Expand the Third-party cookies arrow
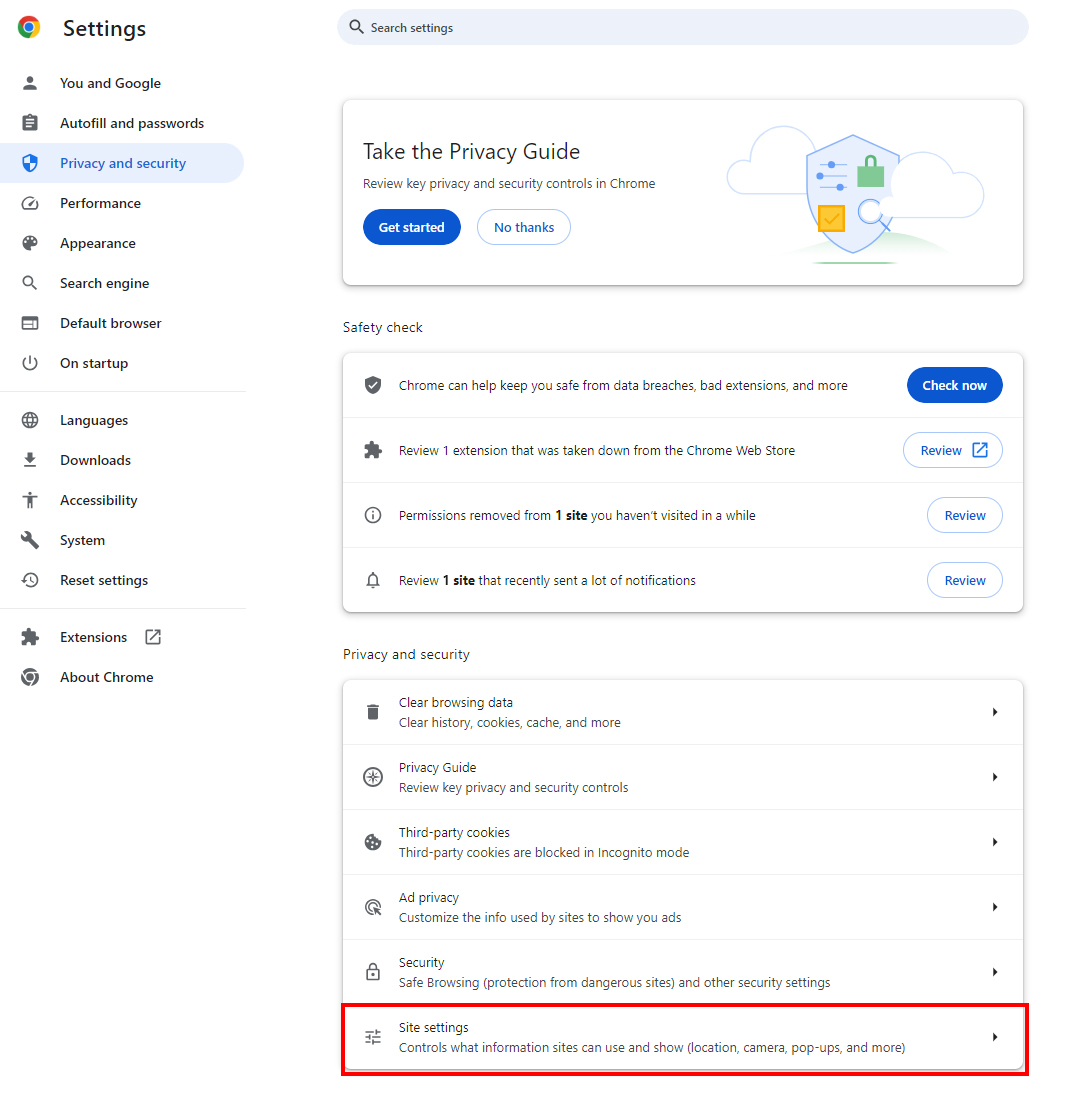Viewport: 1070px width, 1097px height. [994, 842]
